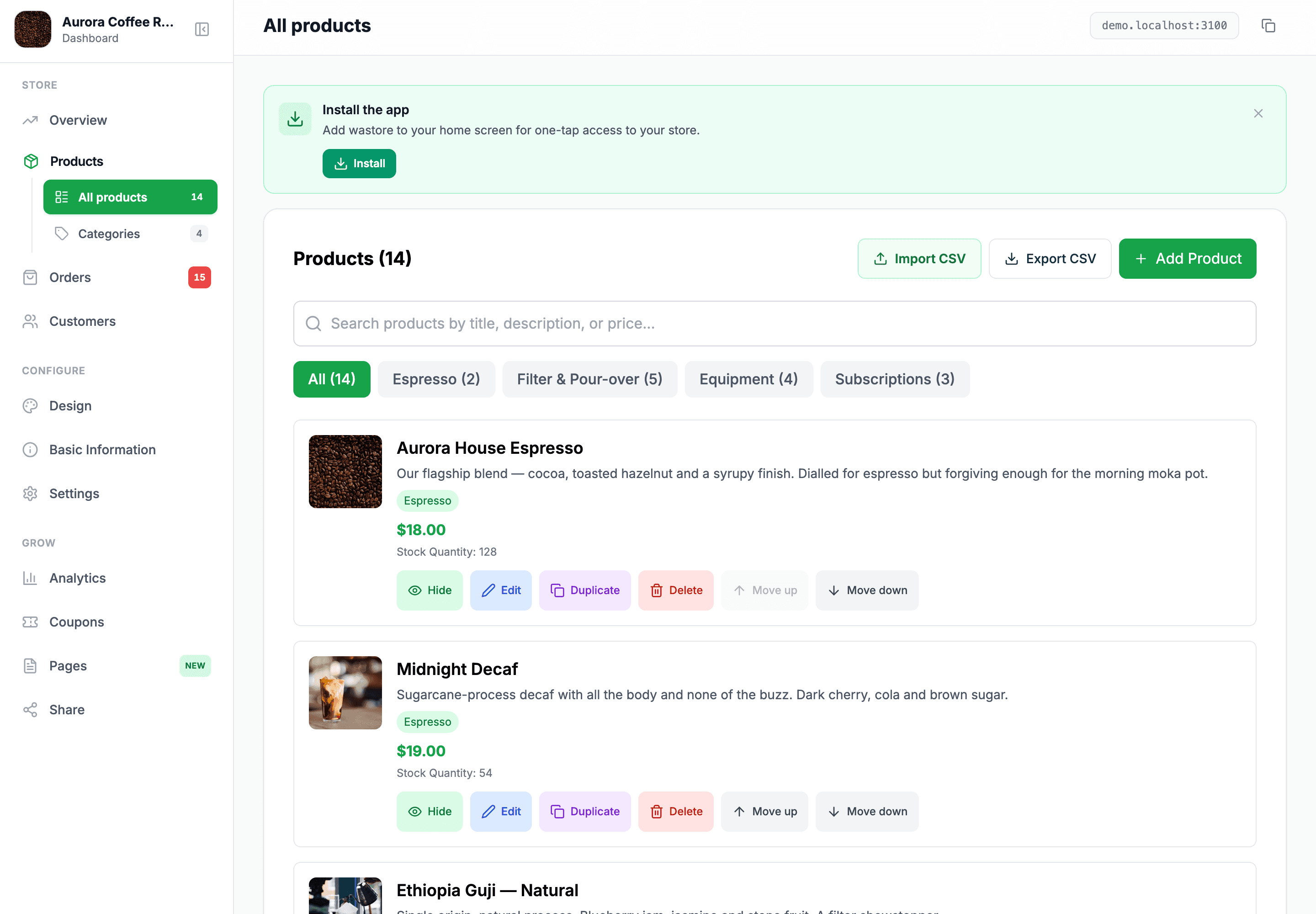Open the Pages section

117,666
